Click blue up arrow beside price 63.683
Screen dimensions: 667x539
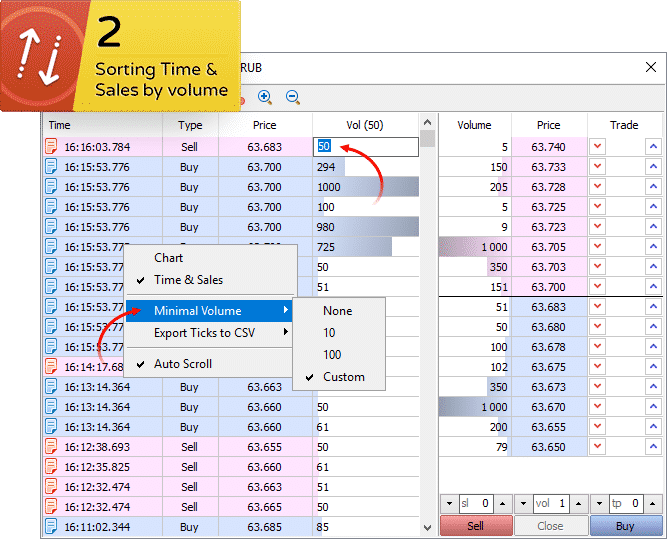[x=653, y=307]
